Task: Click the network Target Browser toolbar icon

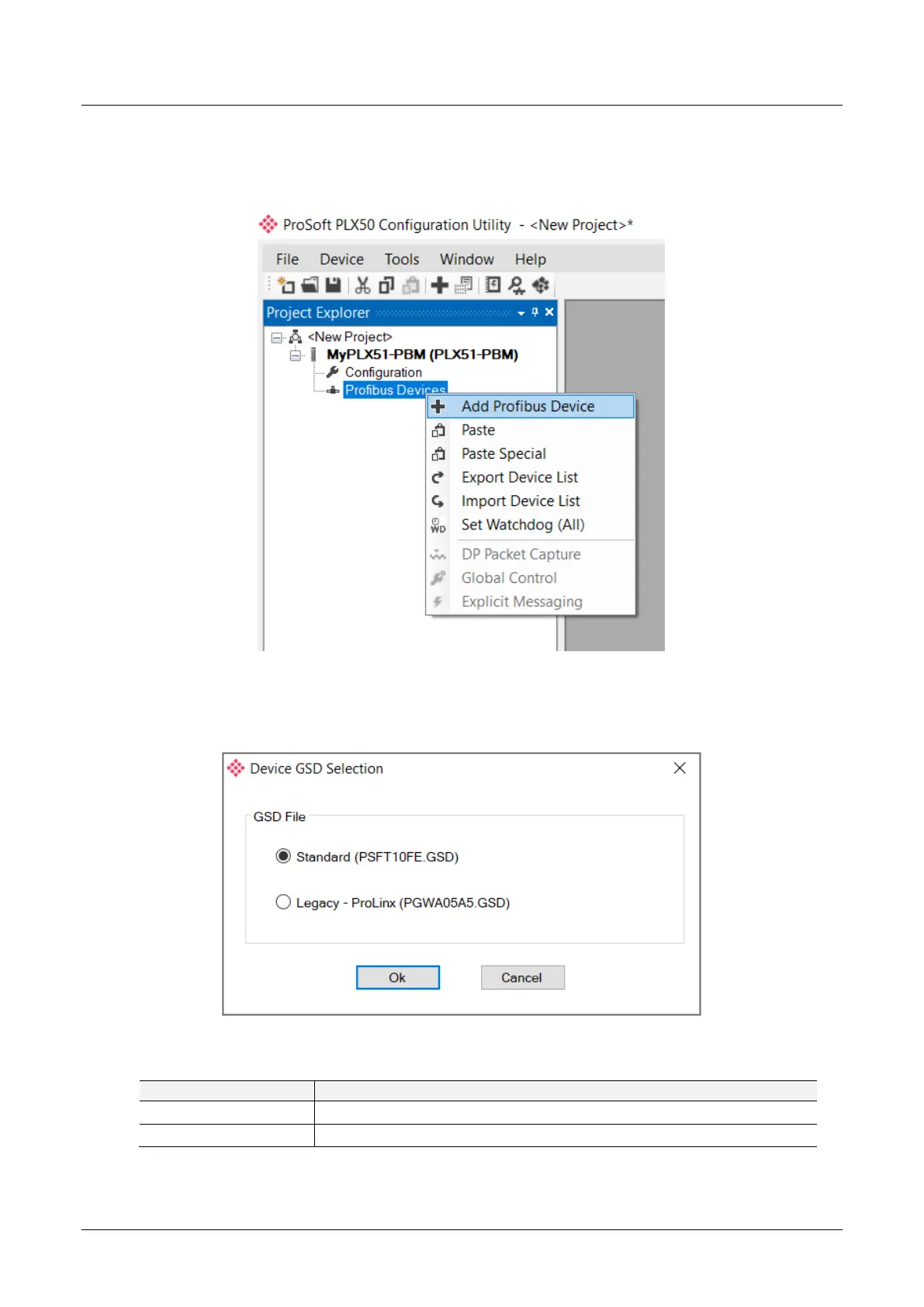Action: [x=517, y=286]
